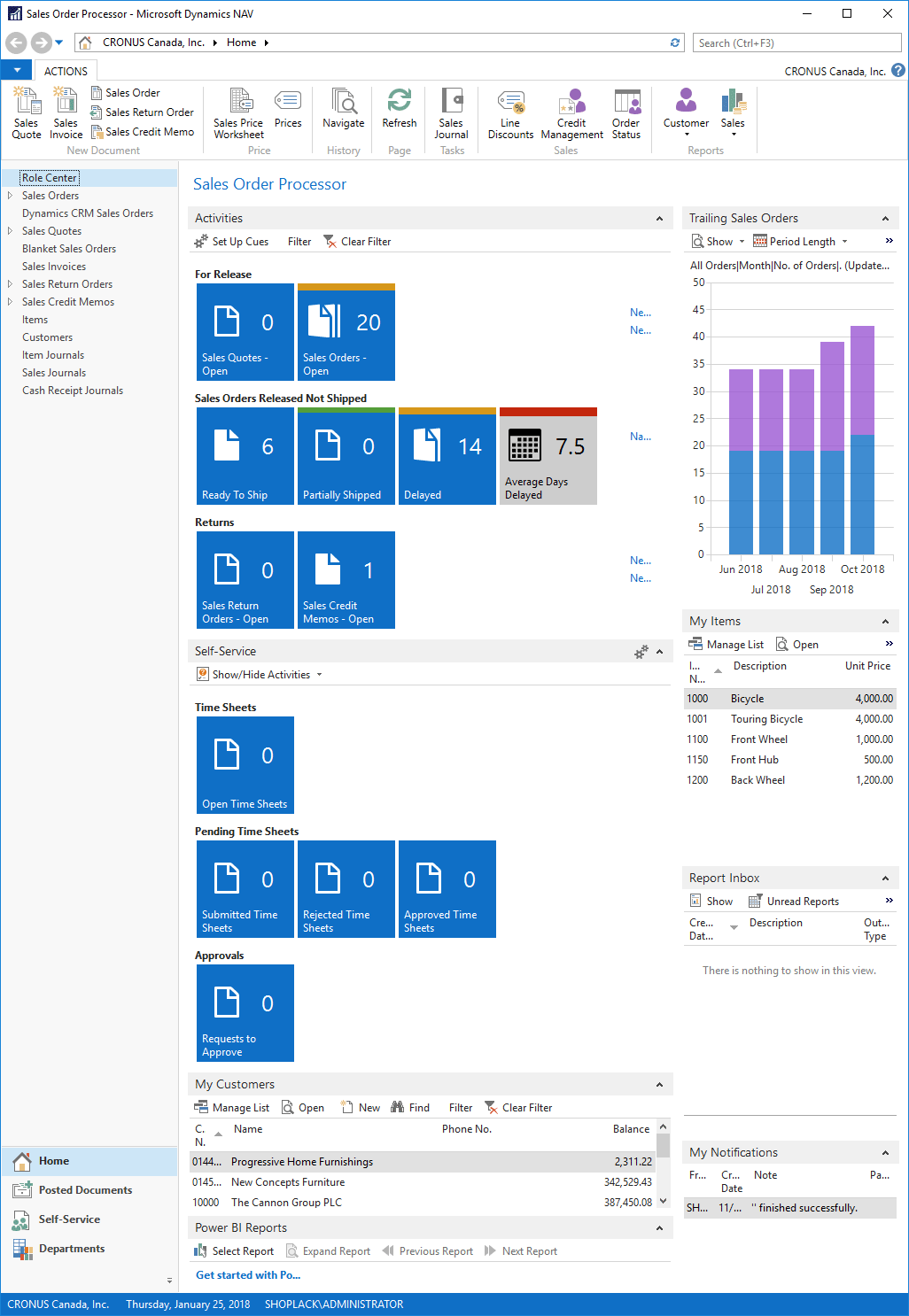909x1316 pixels.
Task: Click New in My Customers toolbar
Action: click(361, 1108)
